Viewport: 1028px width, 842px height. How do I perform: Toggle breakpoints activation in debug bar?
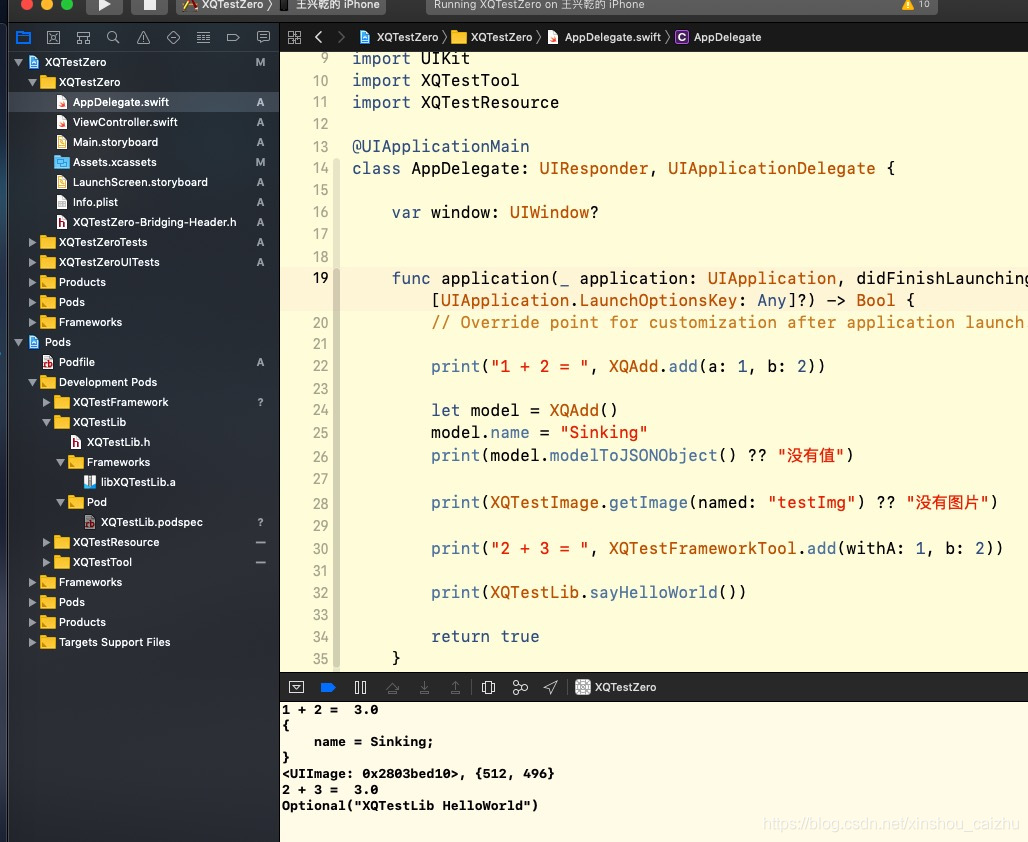328,687
